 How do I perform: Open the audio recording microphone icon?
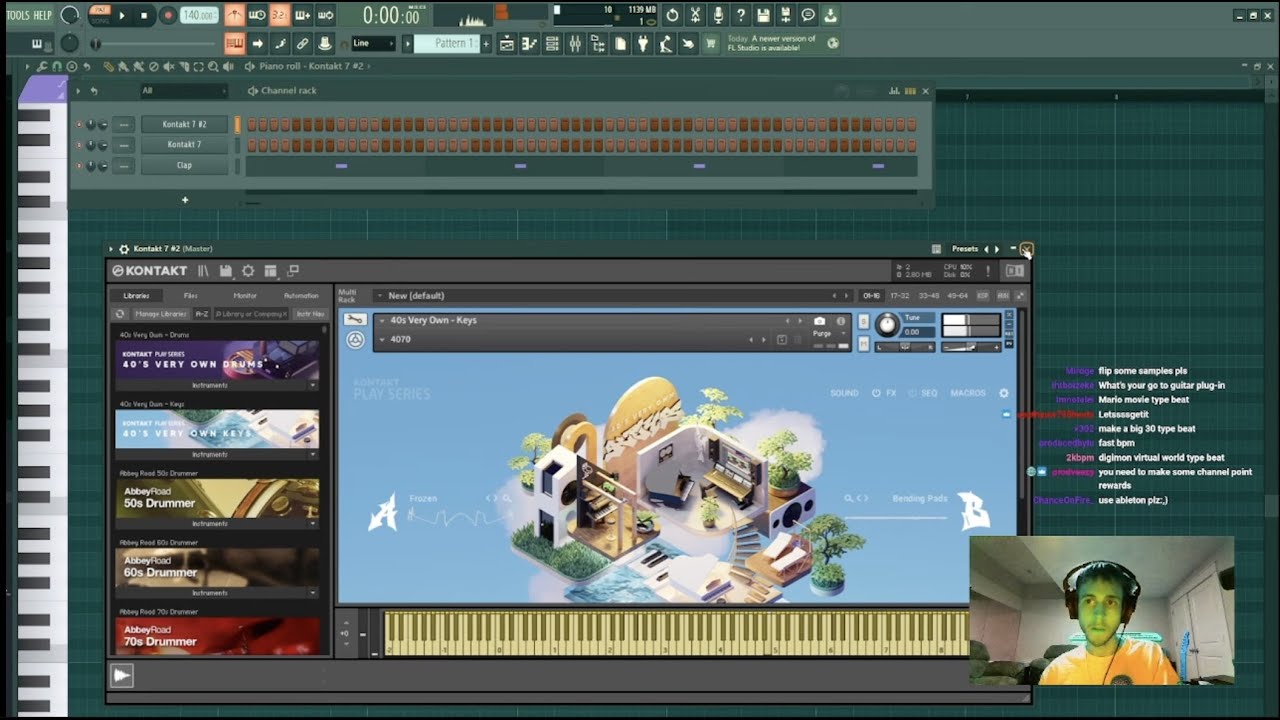point(718,15)
